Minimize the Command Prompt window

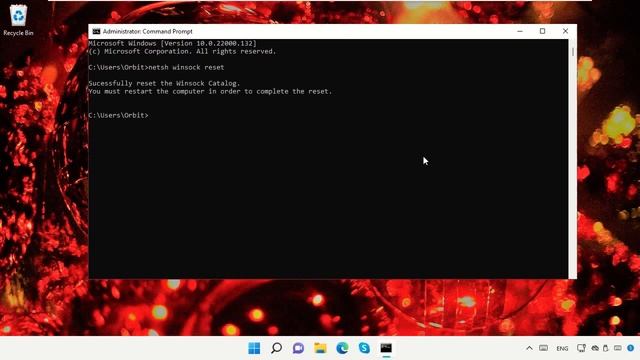click(520, 31)
